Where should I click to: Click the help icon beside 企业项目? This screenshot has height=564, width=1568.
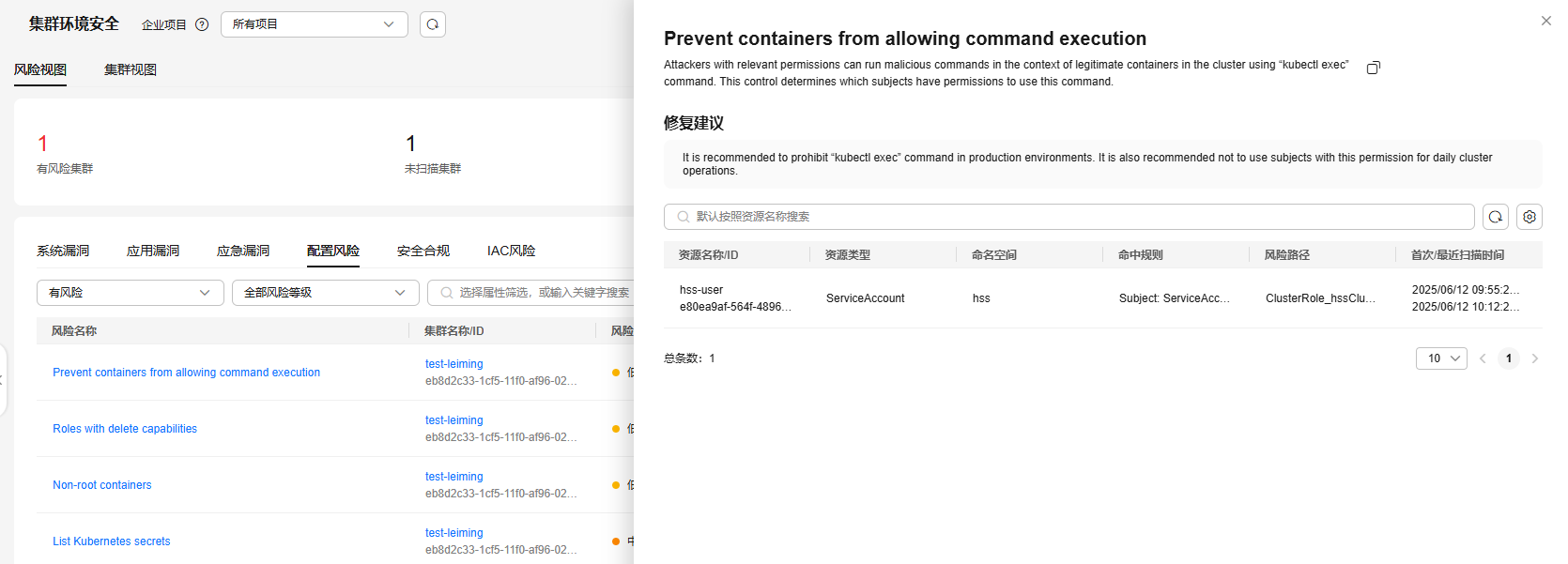[202, 24]
